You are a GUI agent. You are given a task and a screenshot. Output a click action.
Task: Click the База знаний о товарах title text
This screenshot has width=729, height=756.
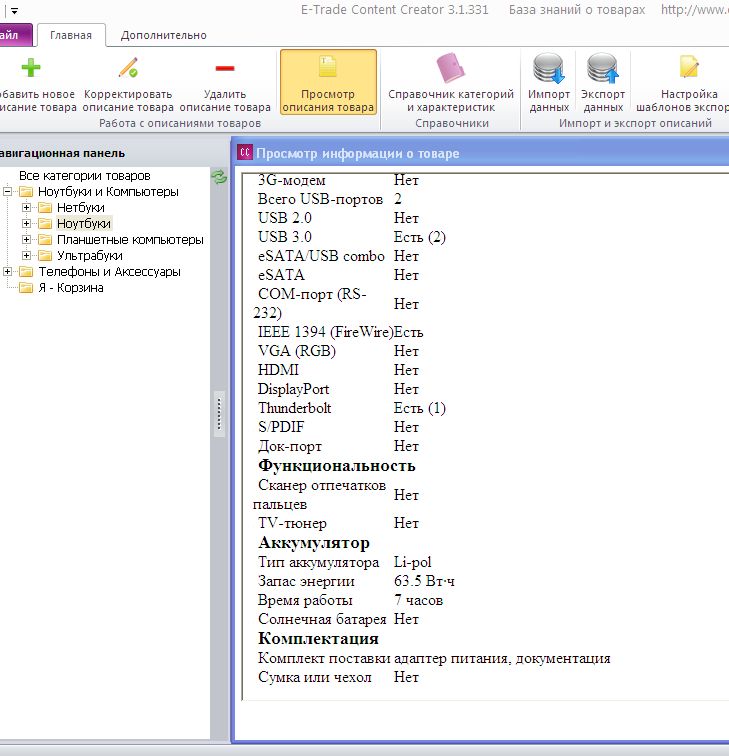coord(577,10)
